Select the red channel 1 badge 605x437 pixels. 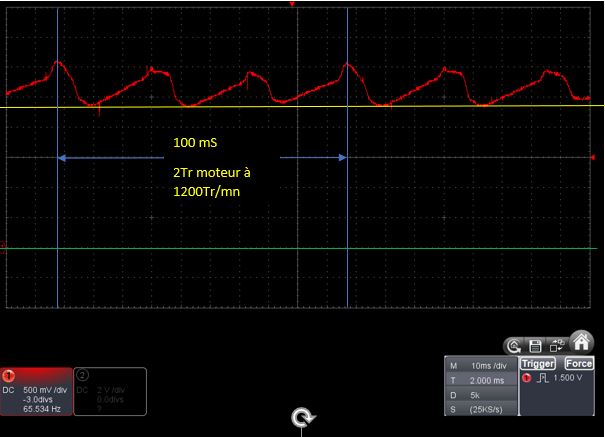point(8,376)
